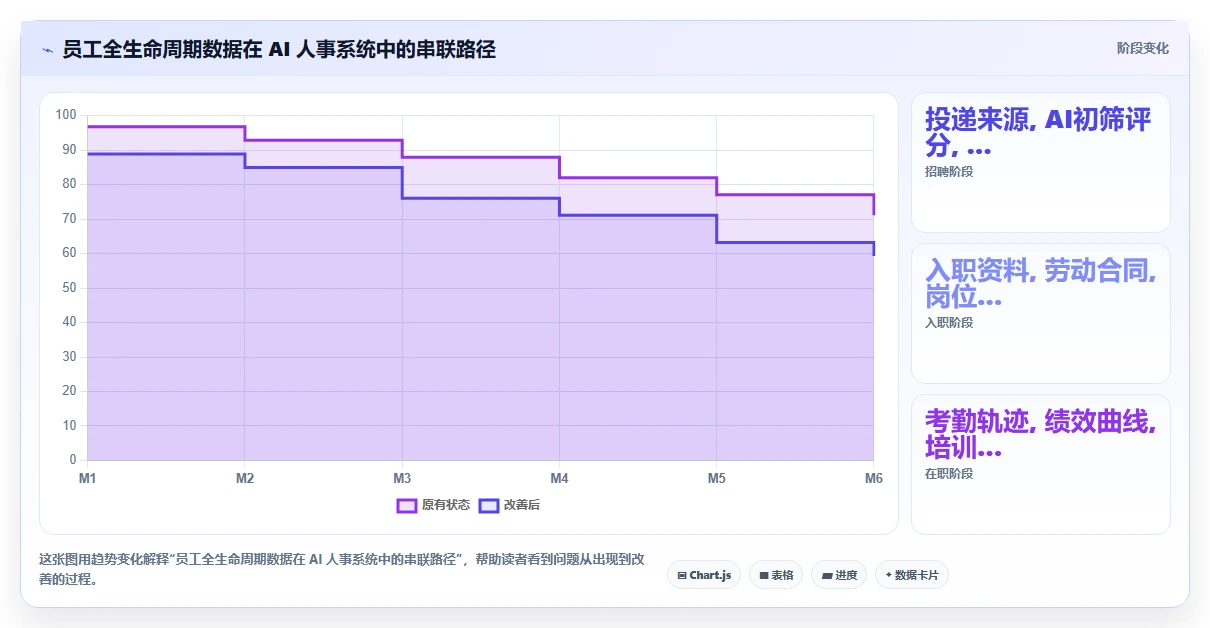
Task: Toggle the 原有状态 legend series
Action: coord(433,505)
